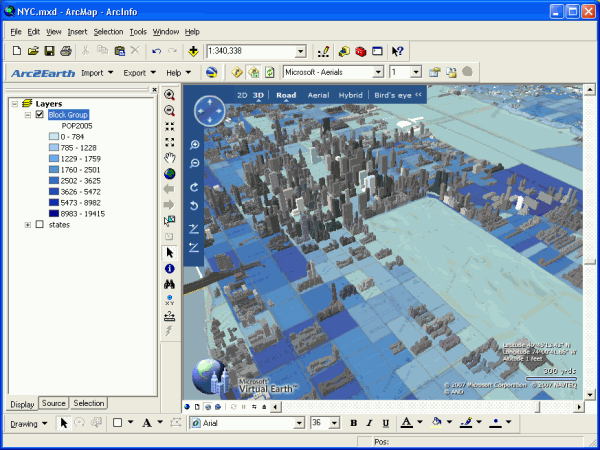Screen dimensions: 600x450
Task: Open the What's This help pointer
Action: pyautogui.click(x=398, y=51)
